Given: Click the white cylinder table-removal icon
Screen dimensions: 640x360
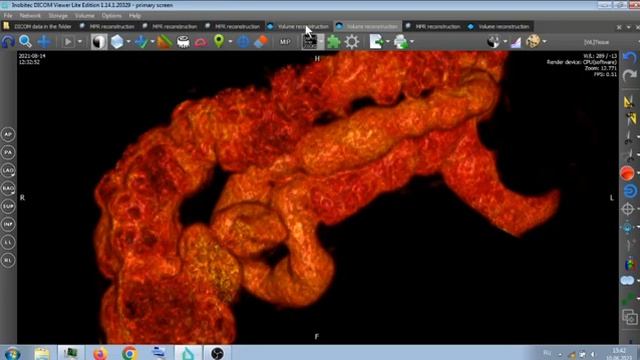Looking at the screenshot, I should (183, 42).
